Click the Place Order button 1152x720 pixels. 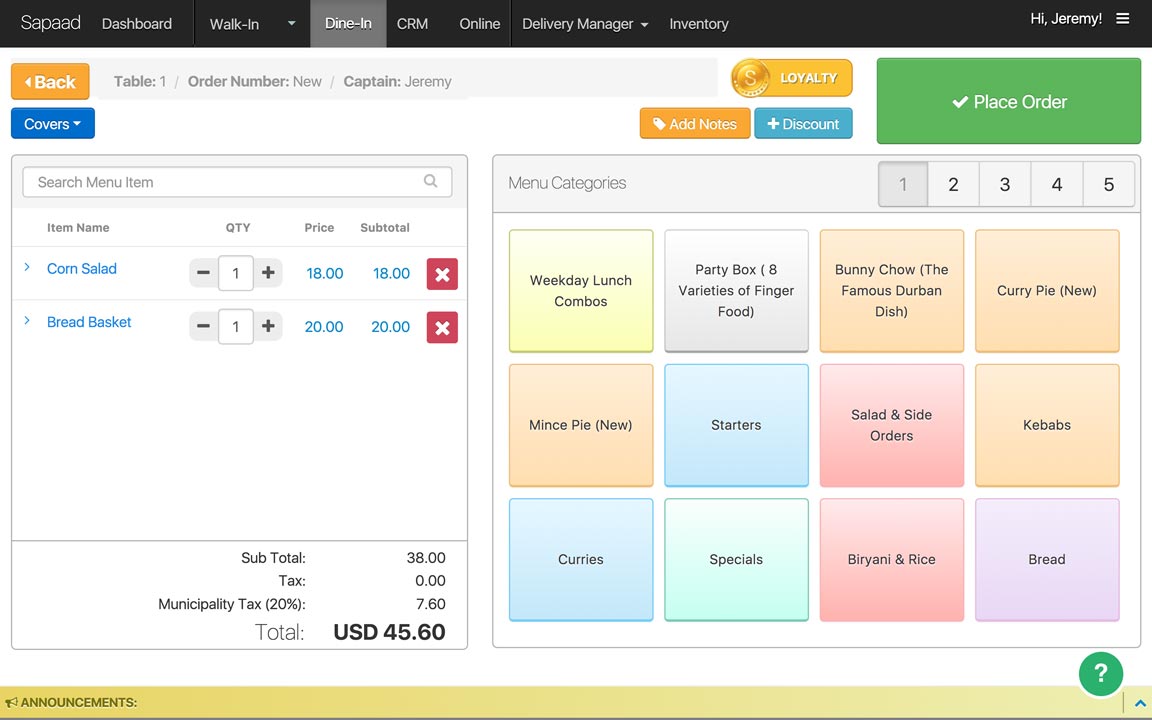tap(1009, 101)
